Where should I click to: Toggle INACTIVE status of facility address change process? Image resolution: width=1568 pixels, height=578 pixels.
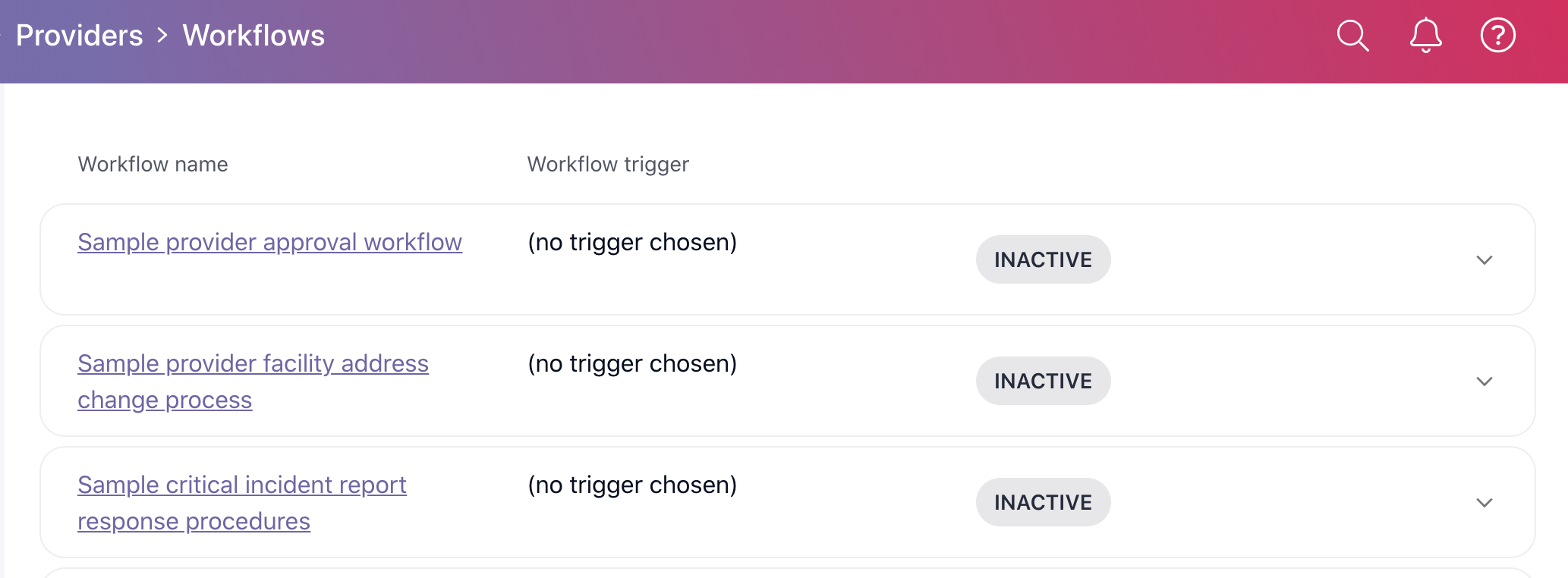[1043, 381]
